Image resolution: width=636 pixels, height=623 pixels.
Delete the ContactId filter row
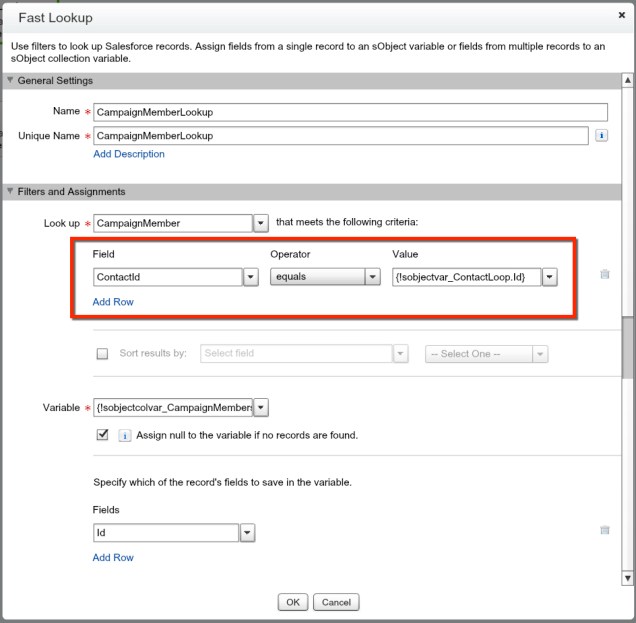point(604,275)
